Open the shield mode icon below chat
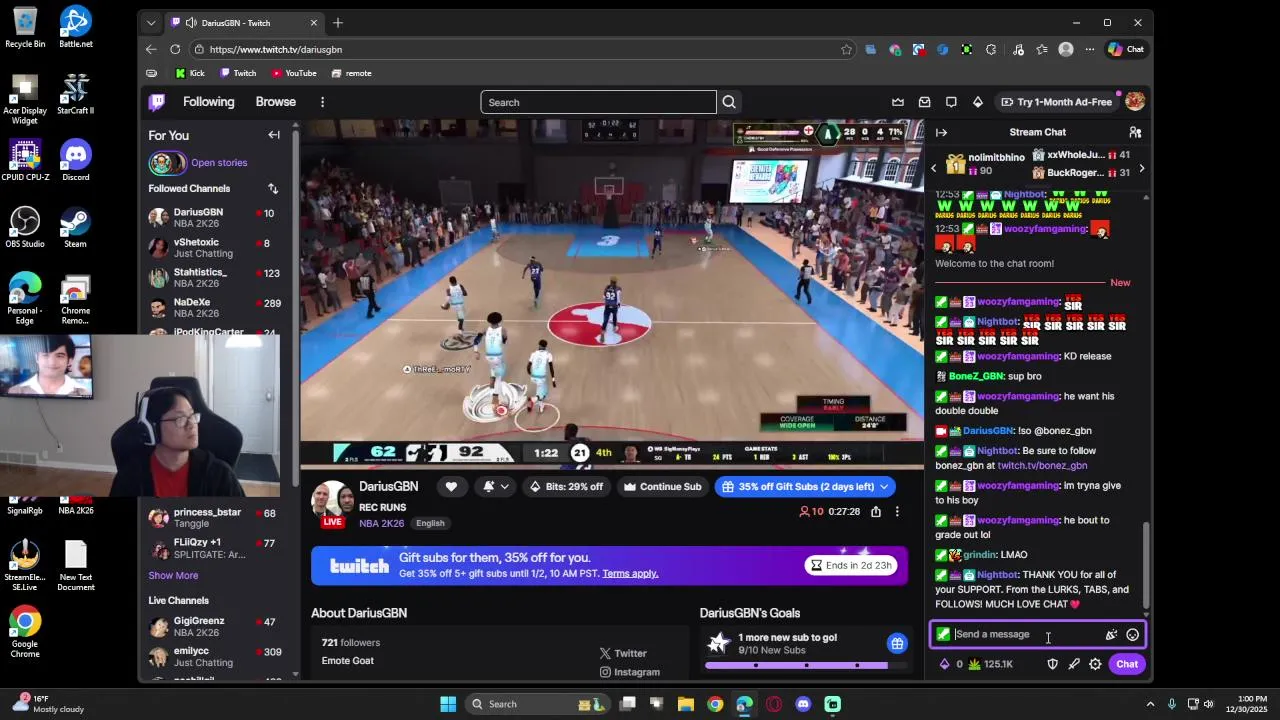1280x720 pixels. [1052, 664]
